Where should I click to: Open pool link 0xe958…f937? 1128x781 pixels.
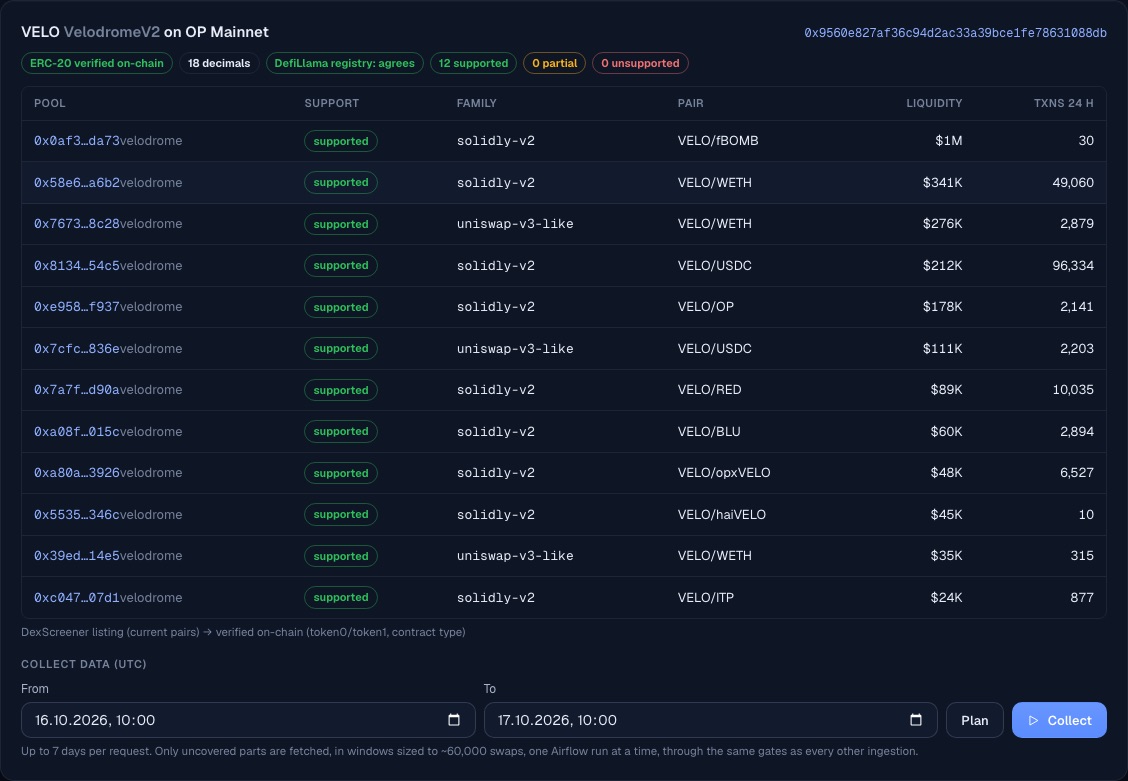click(x=77, y=306)
